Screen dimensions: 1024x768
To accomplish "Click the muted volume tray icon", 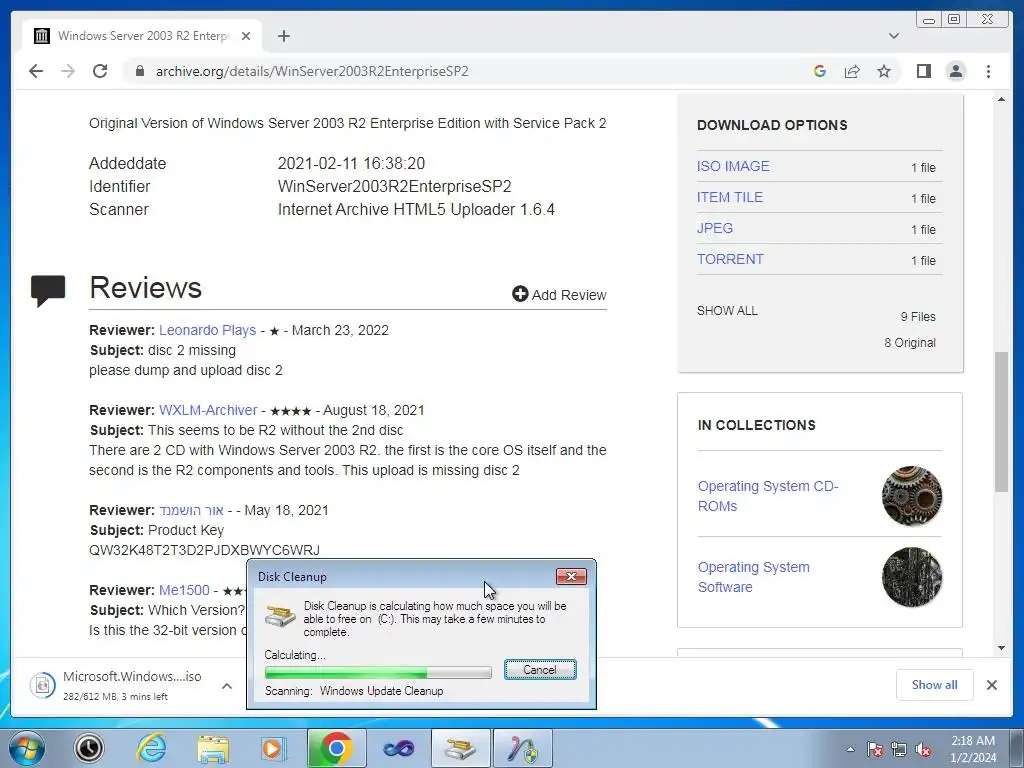I will pyautogui.click(x=923, y=749).
